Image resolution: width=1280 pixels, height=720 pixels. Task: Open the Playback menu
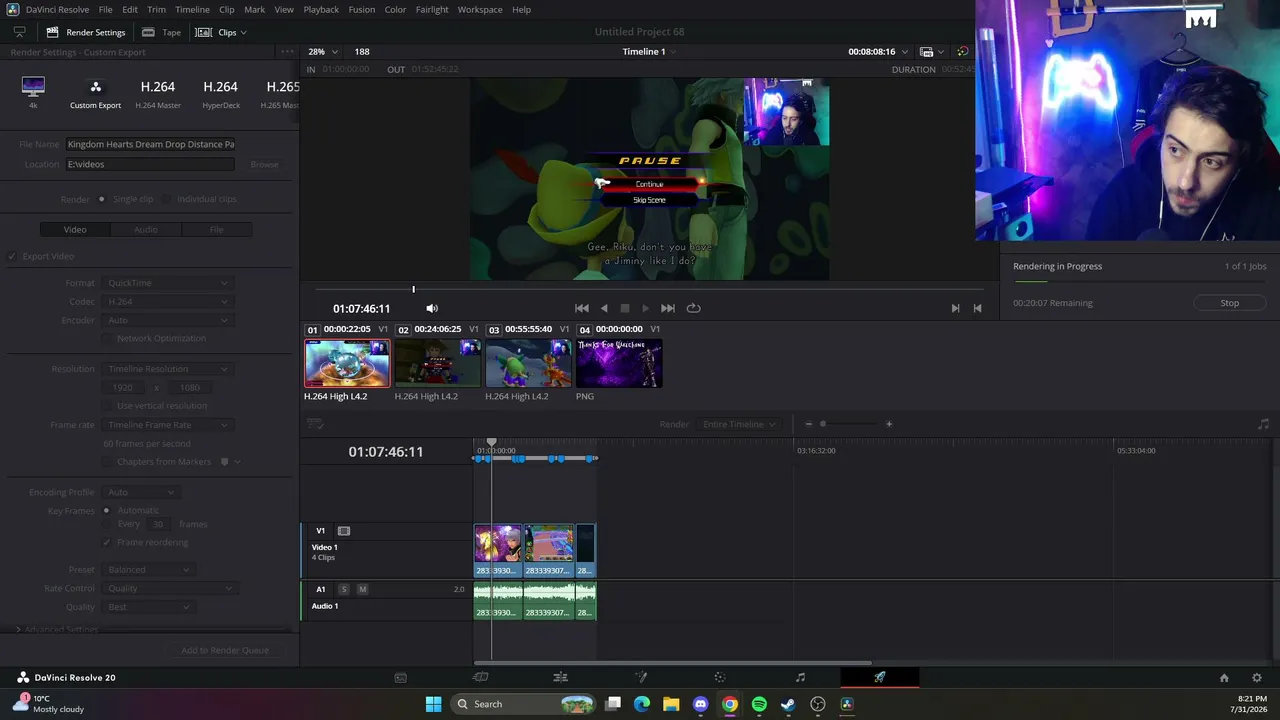[x=321, y=9]
